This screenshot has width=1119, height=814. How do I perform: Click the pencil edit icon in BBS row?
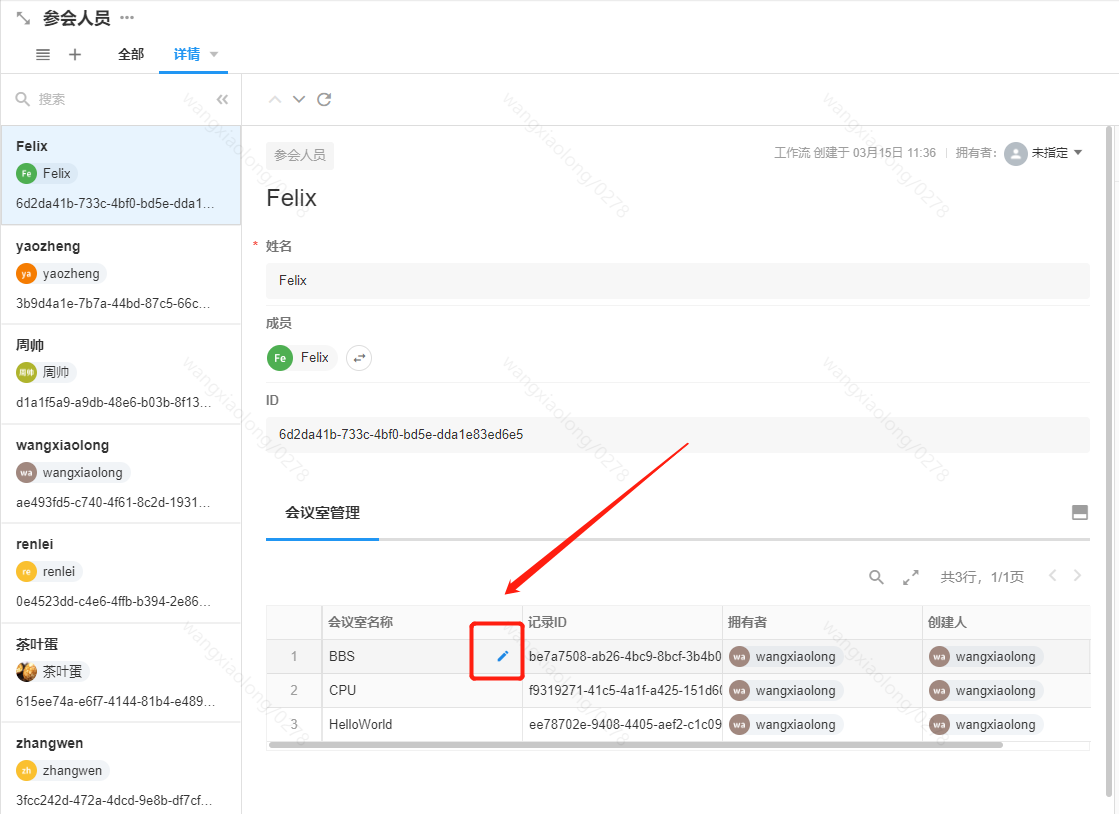click(502, 656)
